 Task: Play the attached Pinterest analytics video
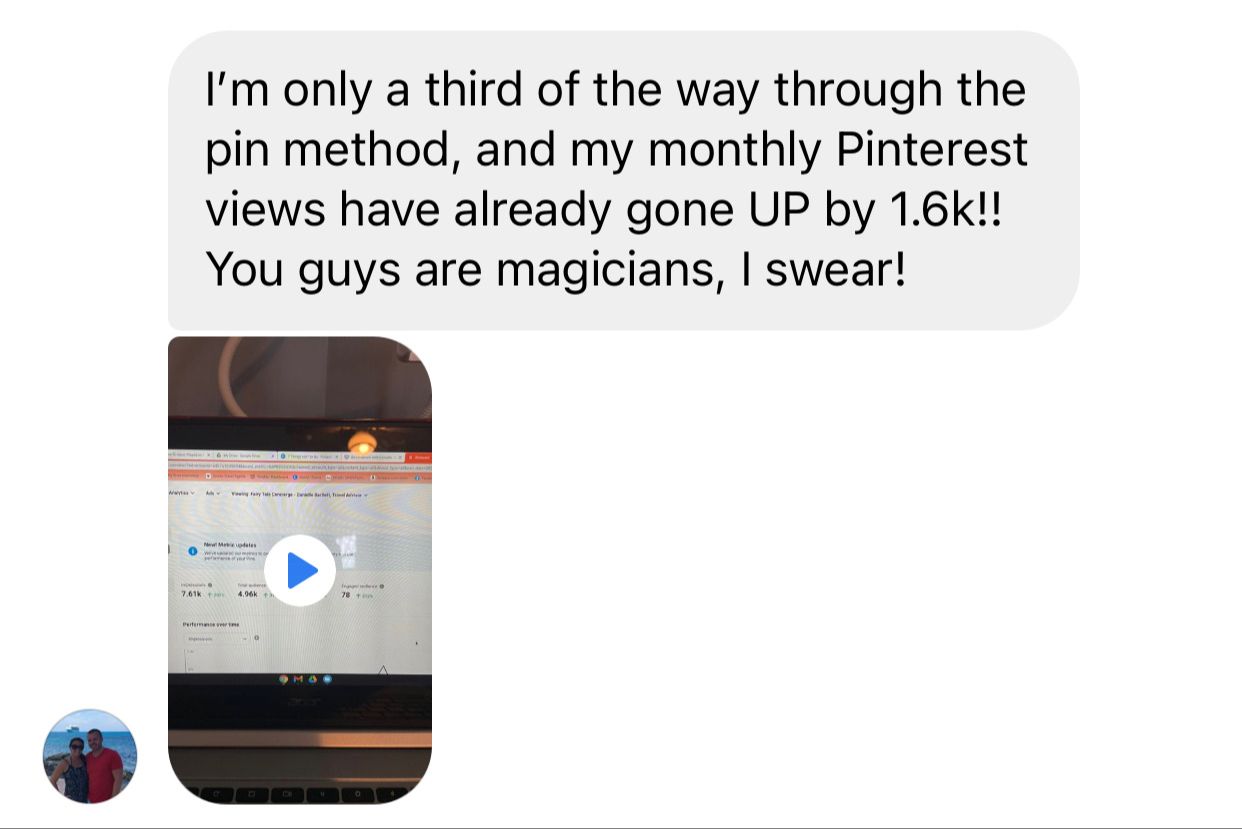coord(300,570)
